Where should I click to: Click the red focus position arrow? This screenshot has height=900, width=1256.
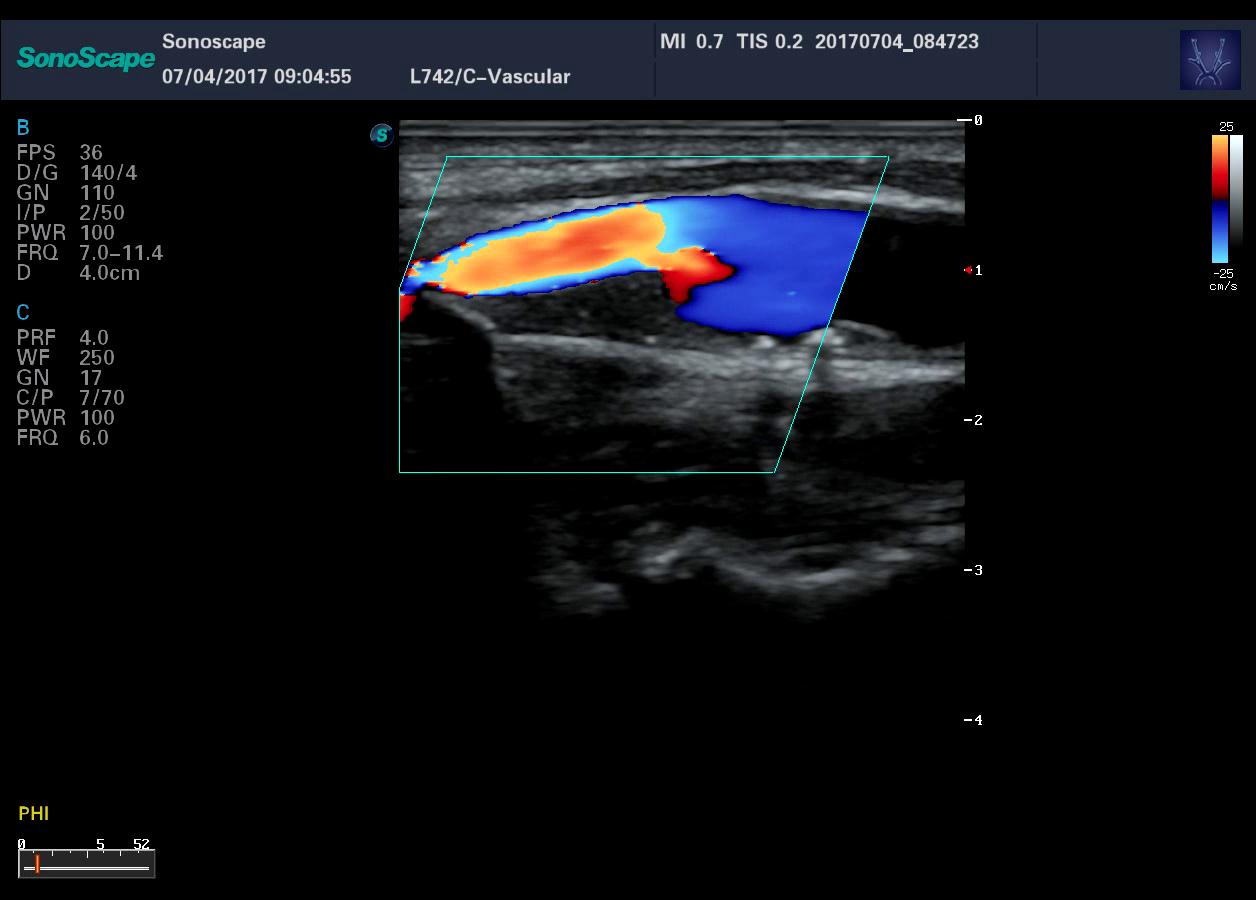coord(968,270)
